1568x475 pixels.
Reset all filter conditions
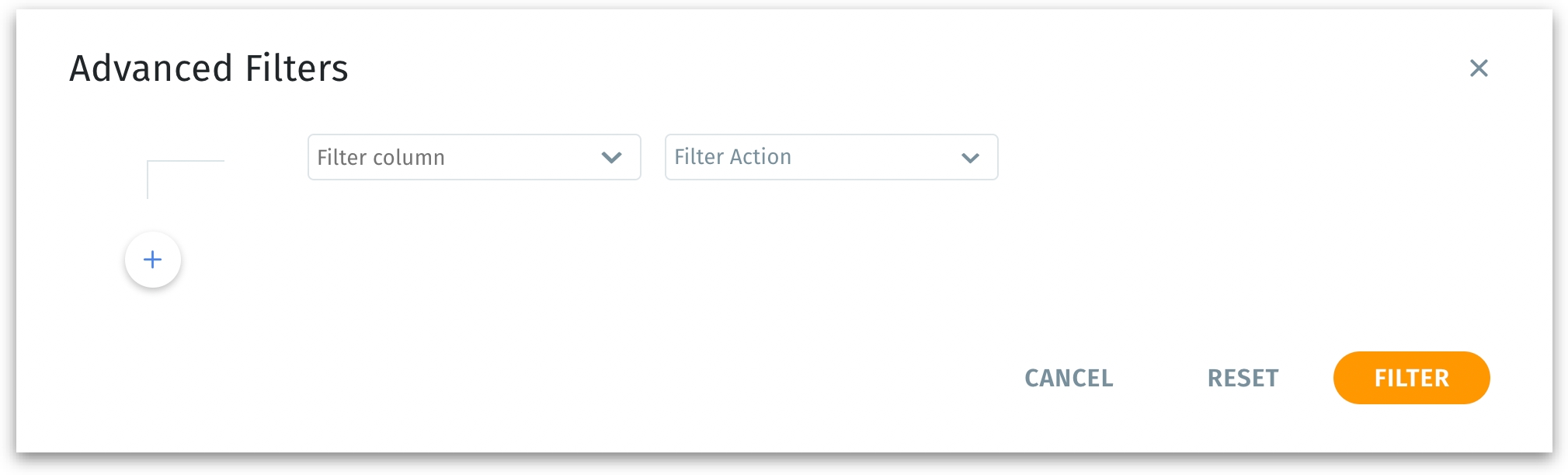pyautogui.click(x=1243, y=378)
